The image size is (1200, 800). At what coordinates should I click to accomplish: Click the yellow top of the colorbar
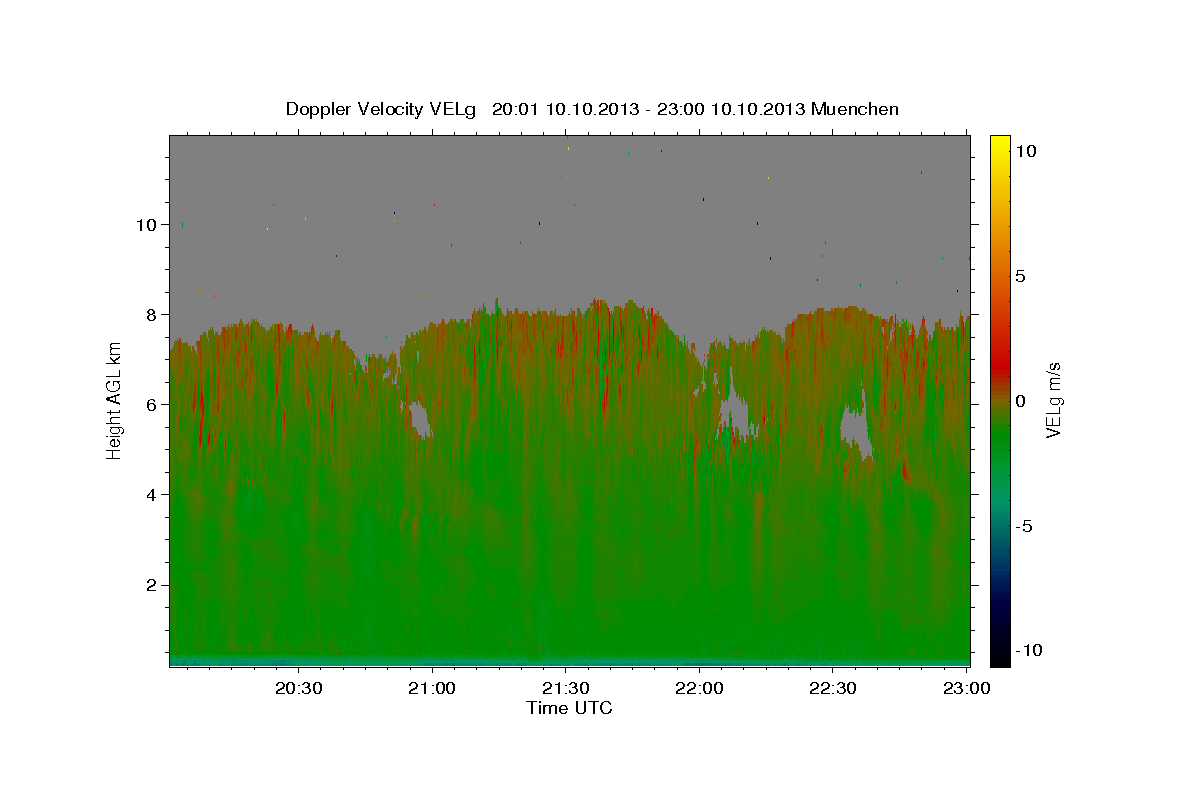coord(1000,145)
